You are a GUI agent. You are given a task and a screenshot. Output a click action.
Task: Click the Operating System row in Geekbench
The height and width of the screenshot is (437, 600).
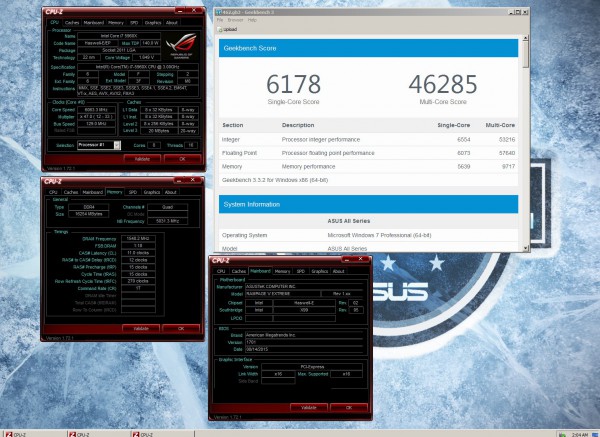368,235
